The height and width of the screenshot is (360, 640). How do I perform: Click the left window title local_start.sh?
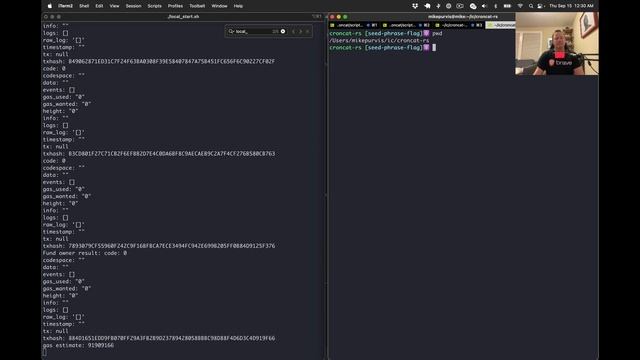click(x=183, y=17)
